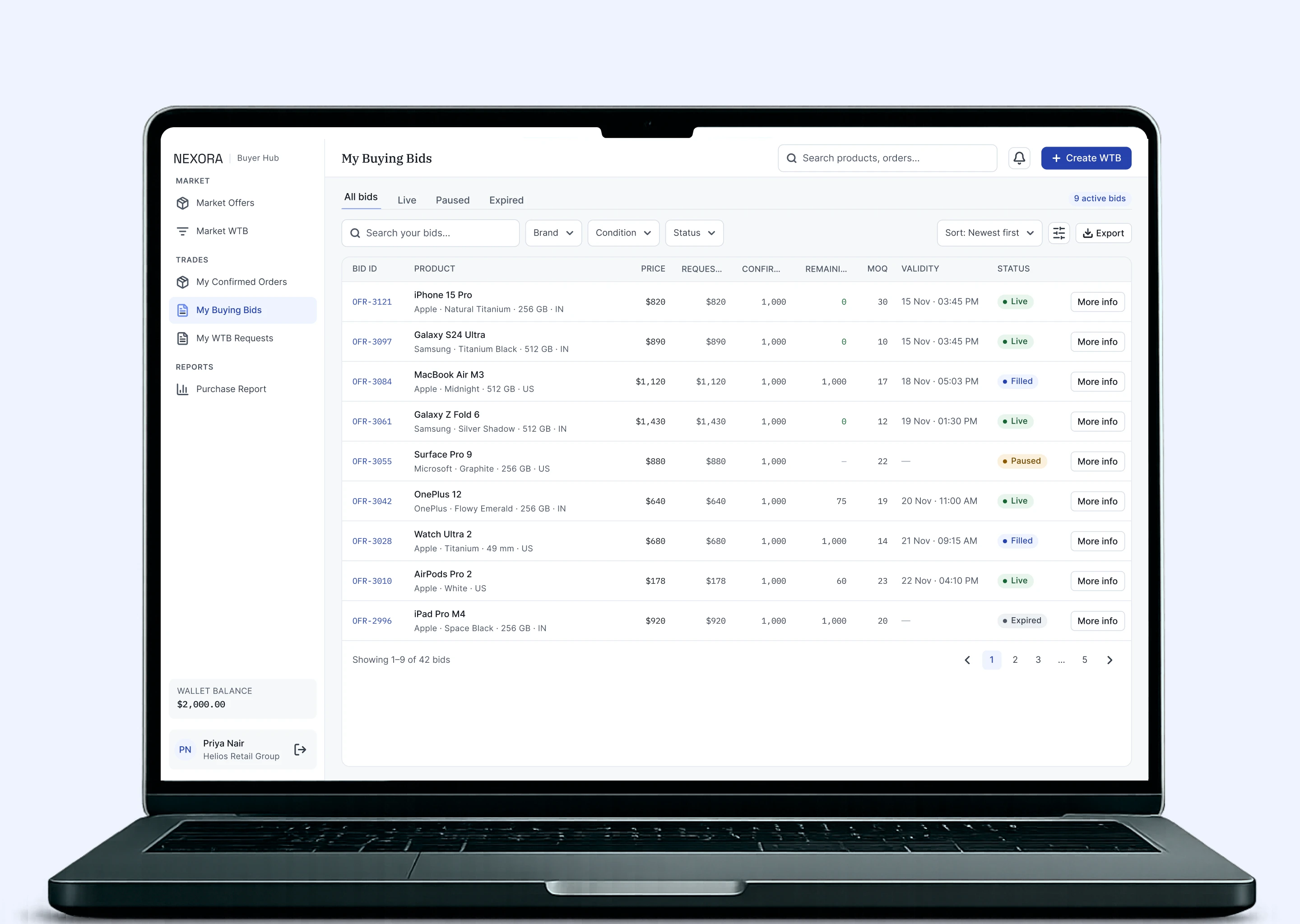Click the My Buying Bids document icon

click(x=183, y=310)
